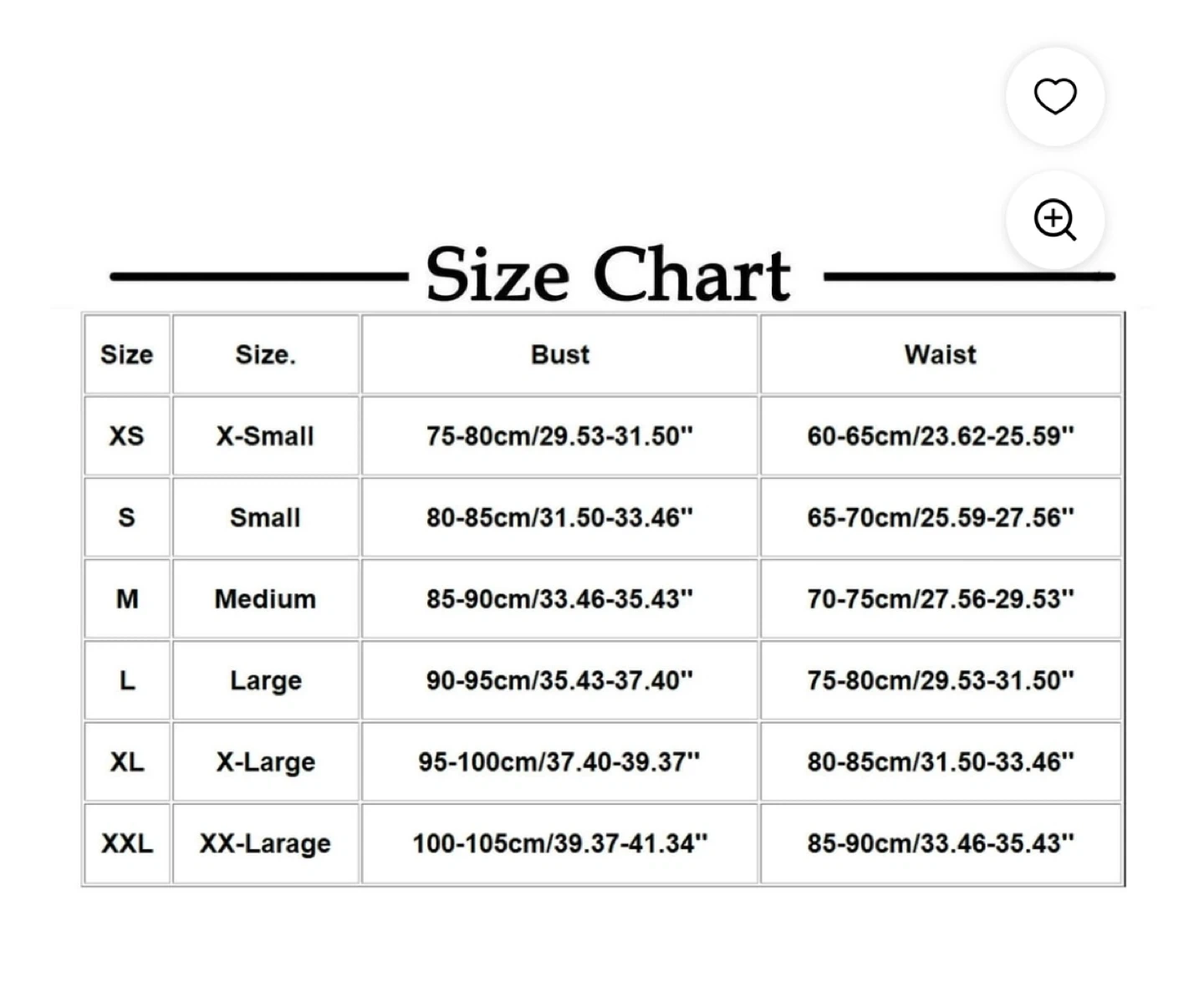Image resolution: width=1204 pixels, height=992 pixels.
Task: Select the X-Large bust measurement 95-100cm
Action: click(x=559, y=761)
